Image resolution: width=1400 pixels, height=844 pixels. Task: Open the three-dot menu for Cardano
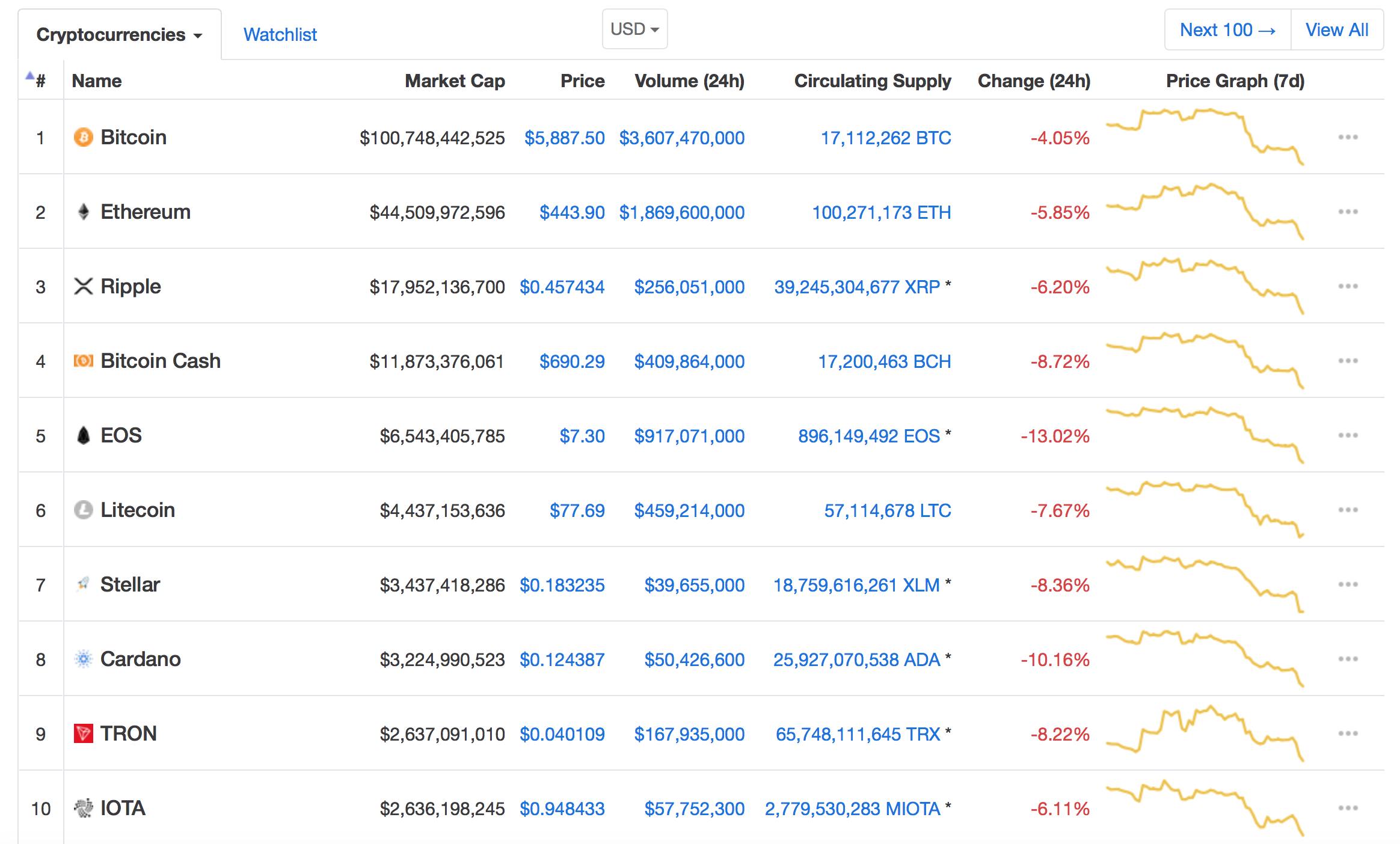1348,659
